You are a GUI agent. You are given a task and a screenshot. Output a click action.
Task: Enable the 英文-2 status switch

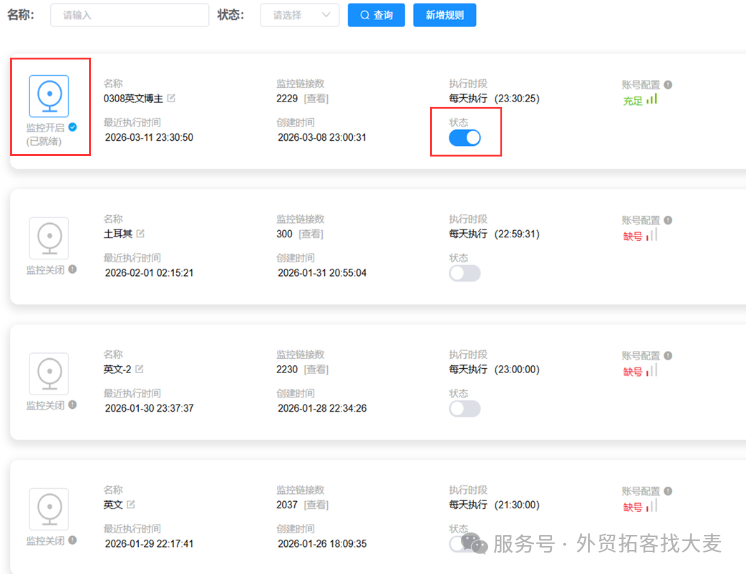coord(465,409)
